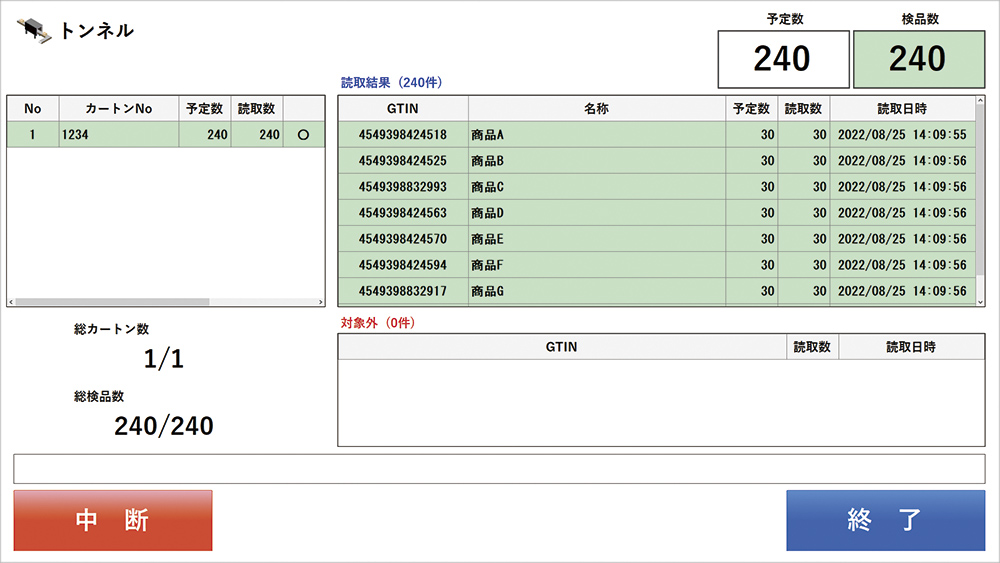Click product name 商品C

488,187
